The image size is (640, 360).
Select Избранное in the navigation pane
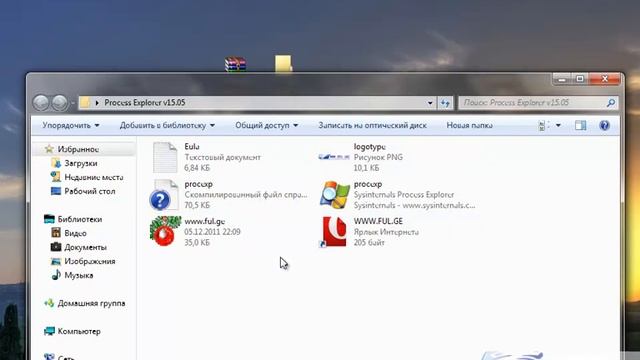point(78,149)
